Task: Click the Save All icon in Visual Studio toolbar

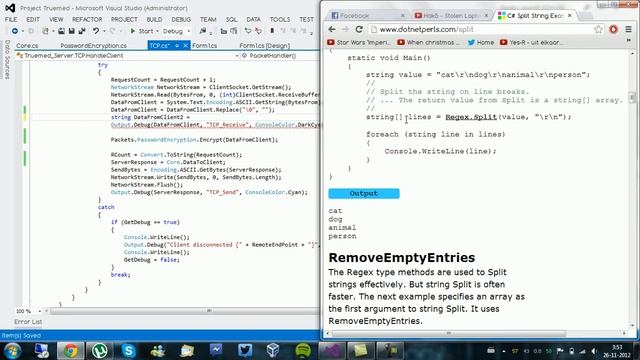Action: (82, 31)
